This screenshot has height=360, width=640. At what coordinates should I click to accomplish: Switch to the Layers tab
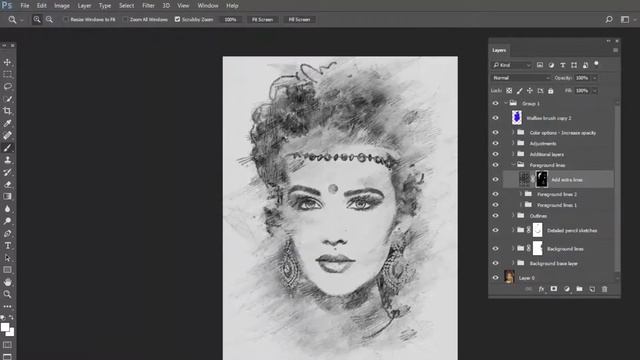[x=499, y=50]
